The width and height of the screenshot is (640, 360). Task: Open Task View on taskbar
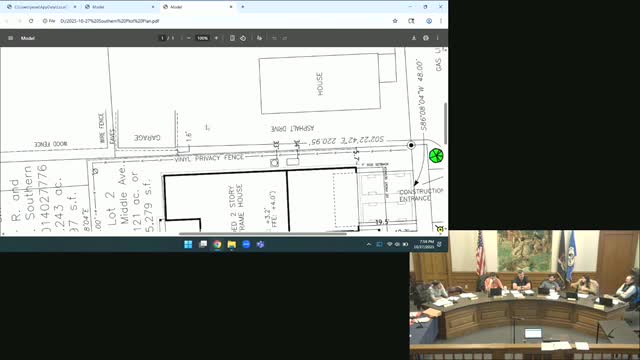pyautogui.click(x=203, y=244)
